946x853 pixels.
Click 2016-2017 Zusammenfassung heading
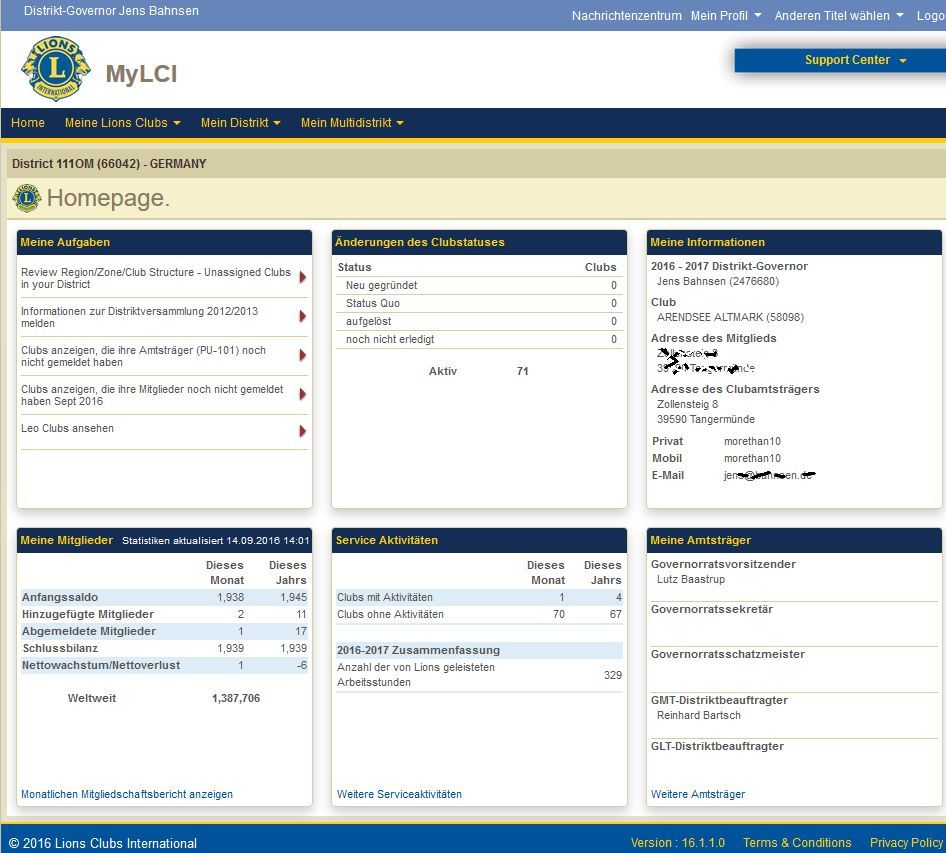coord(418,650)
